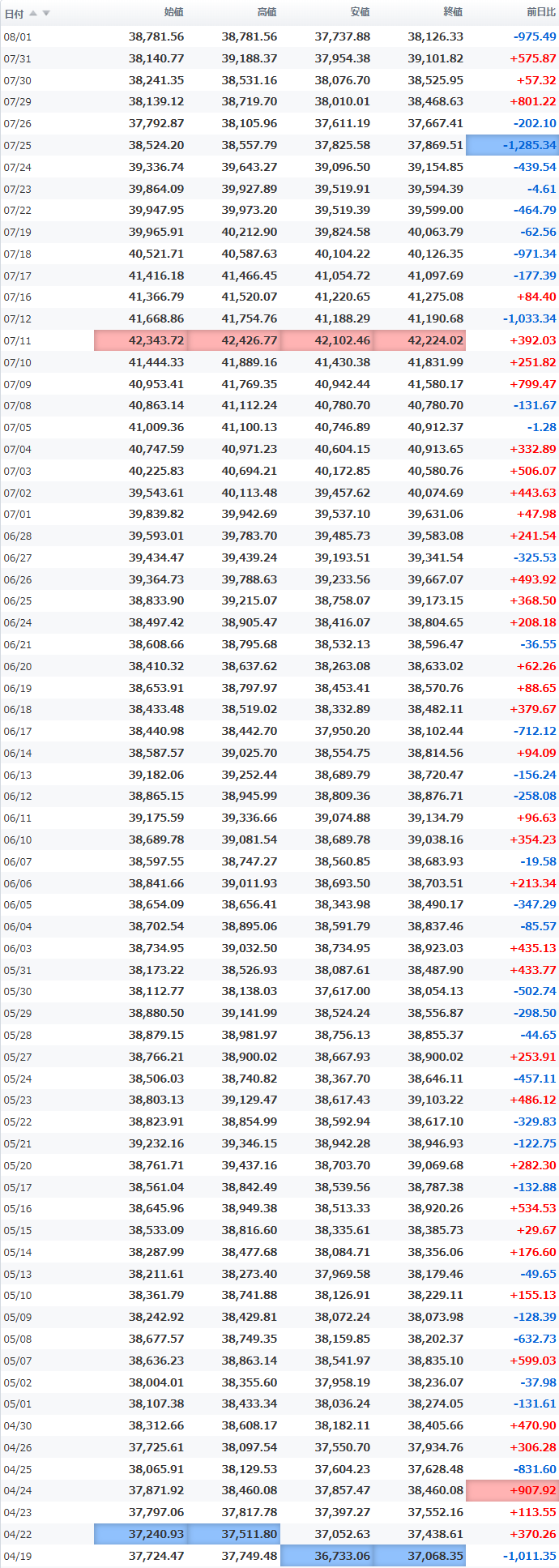
Task: Select the opening price 37,725.61
Action: pos(156,1447)
